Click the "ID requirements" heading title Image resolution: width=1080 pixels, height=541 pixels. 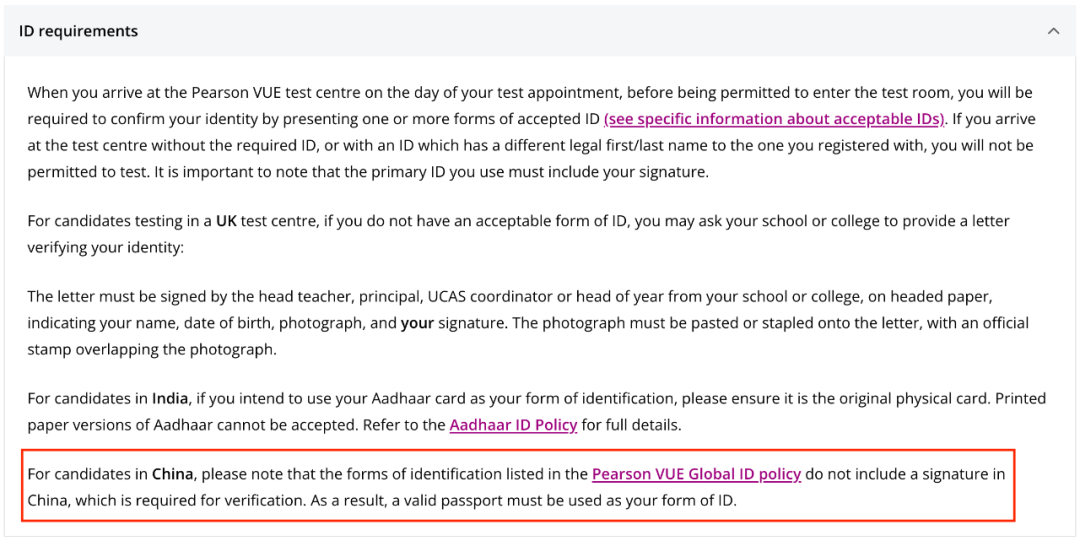[x=79, y=31]
